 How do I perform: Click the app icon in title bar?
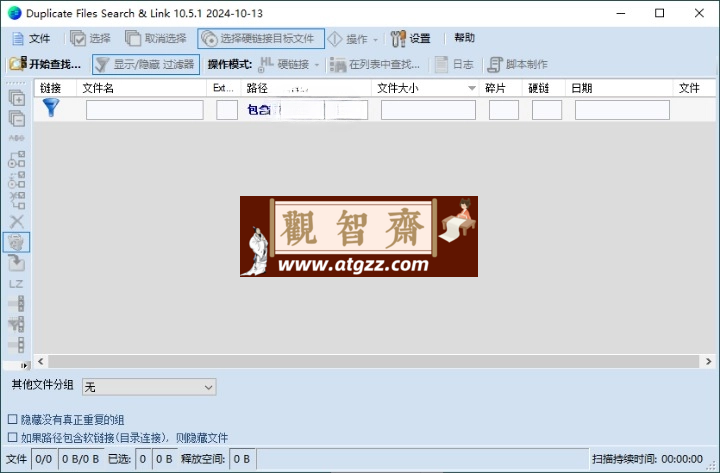coord(15,13)
